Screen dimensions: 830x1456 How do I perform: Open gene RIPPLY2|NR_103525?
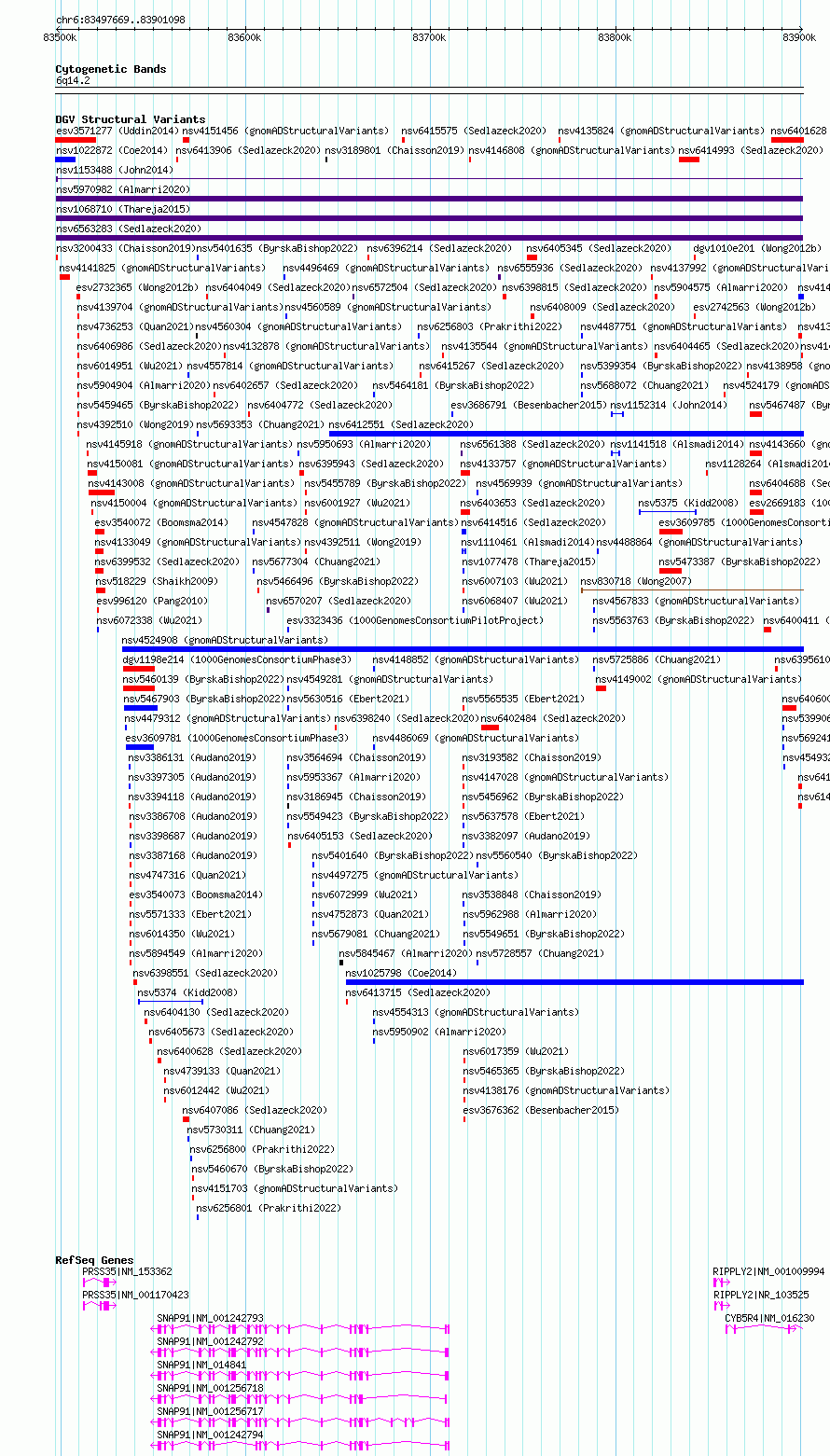(x=761, y=1295)
